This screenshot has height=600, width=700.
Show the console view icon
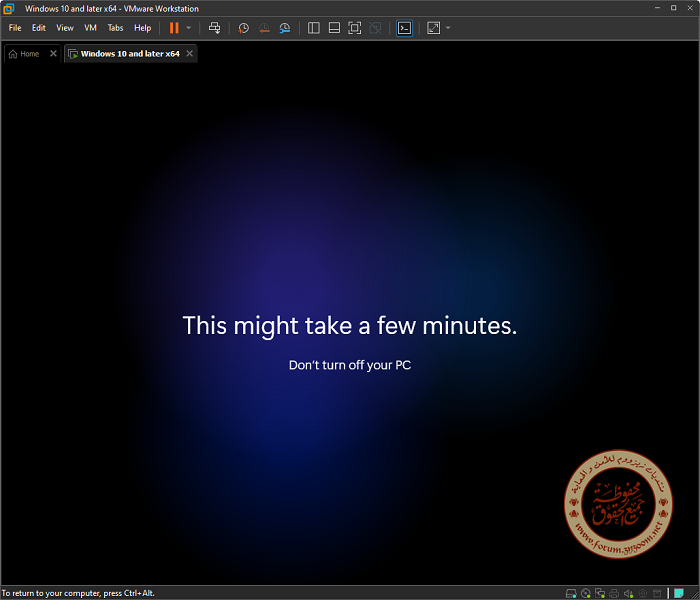pos(404,28)
